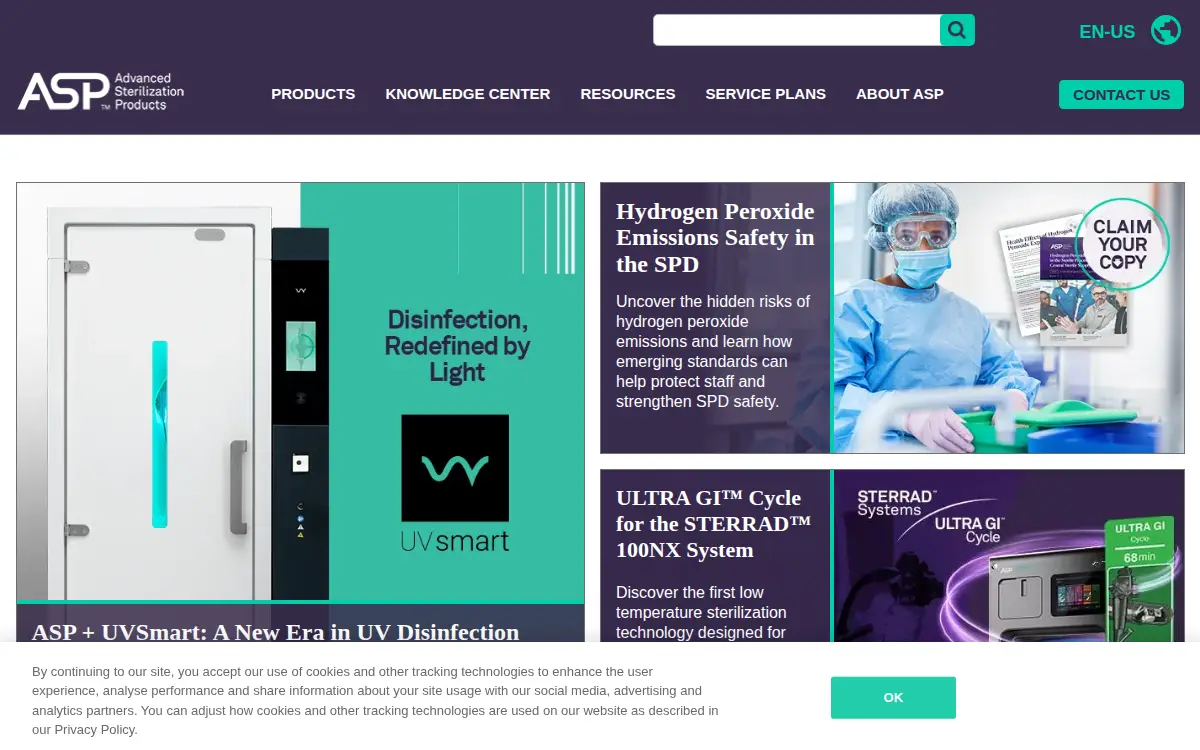
Task: Open the Hydrogen Peroxide Emissions Safety headline
Action: pos(715,238)
